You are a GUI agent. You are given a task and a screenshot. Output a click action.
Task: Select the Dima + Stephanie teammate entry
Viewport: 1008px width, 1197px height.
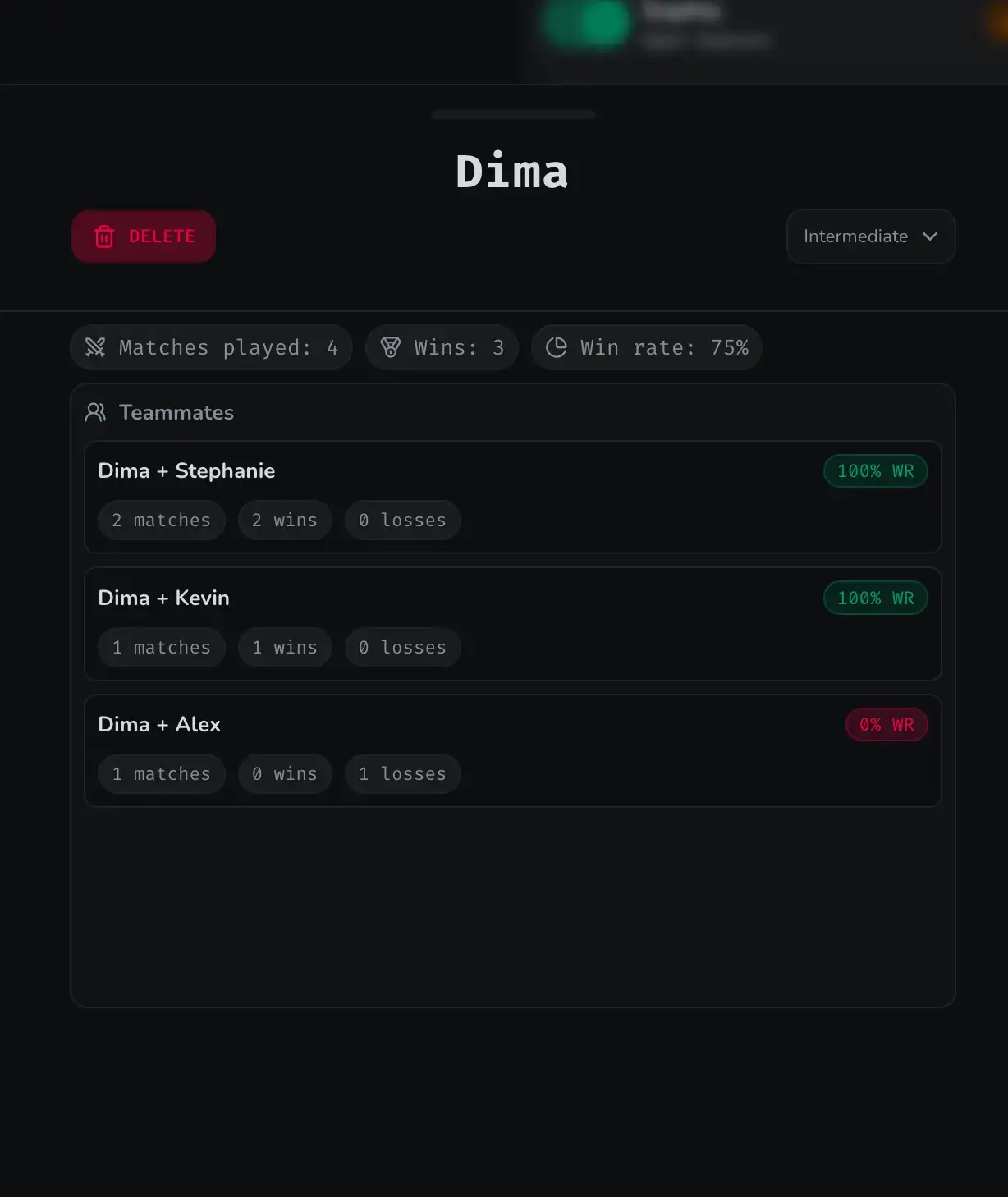pos(512,498)
